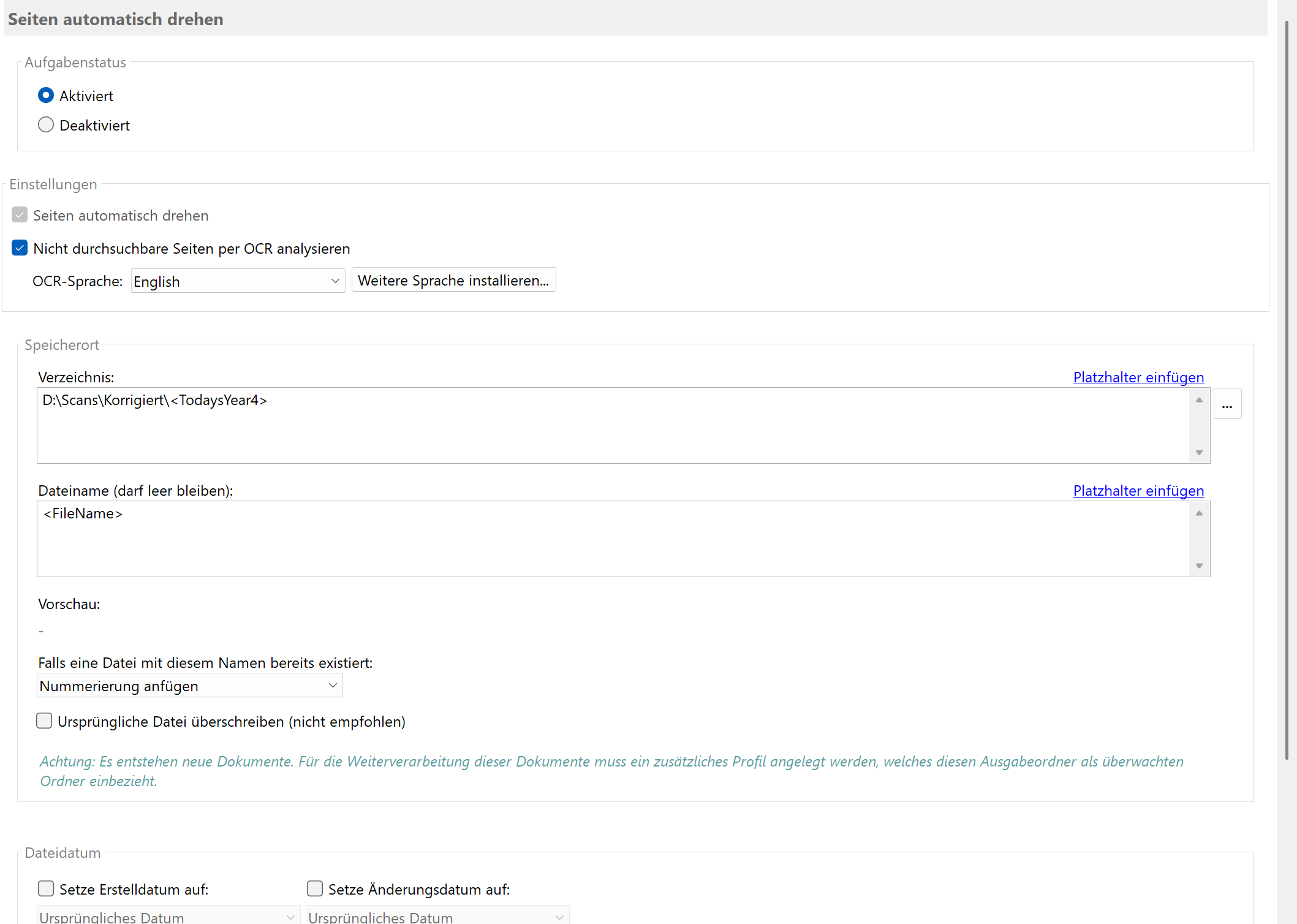The image size is (1297, 924).
Task: Click inside the Verzeichnis path field
Action: click(613, 425)
